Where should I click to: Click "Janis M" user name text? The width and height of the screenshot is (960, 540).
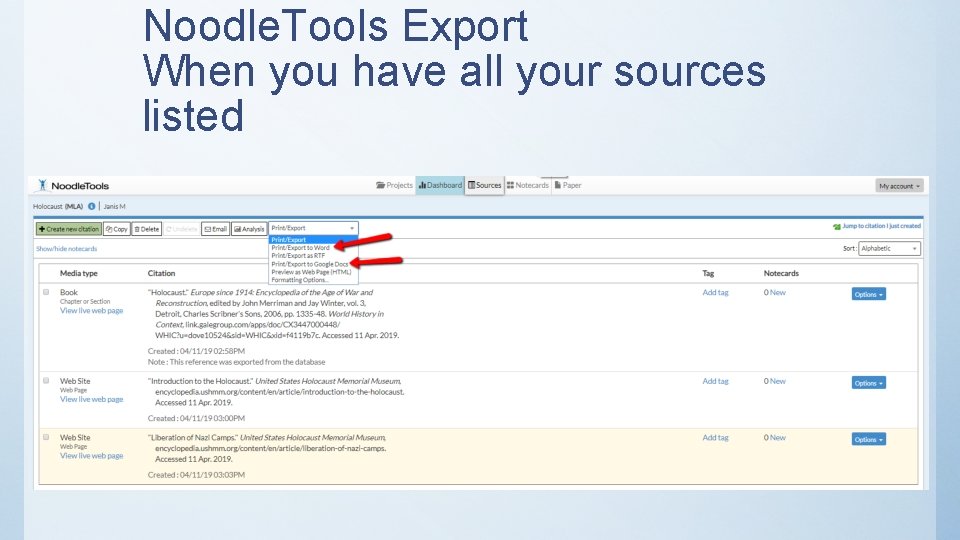click(114, 206)
